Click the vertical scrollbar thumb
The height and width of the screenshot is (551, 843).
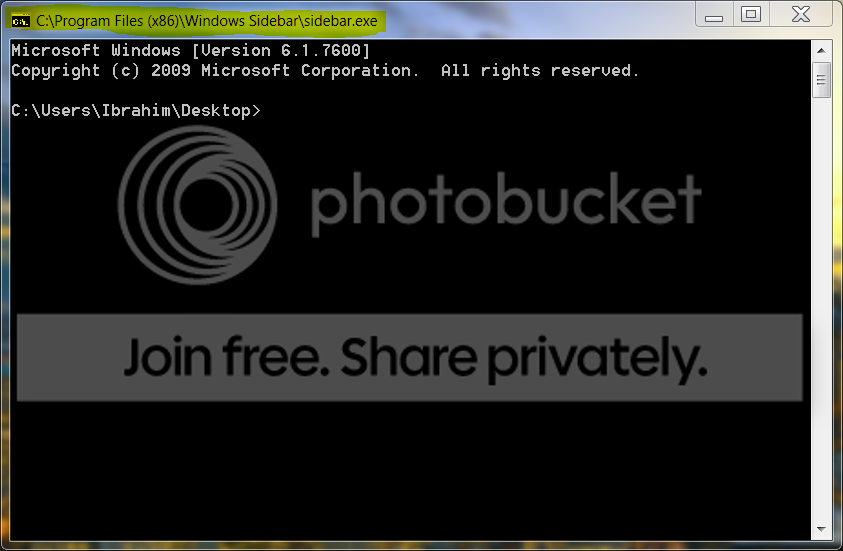(x=821, y=80)
